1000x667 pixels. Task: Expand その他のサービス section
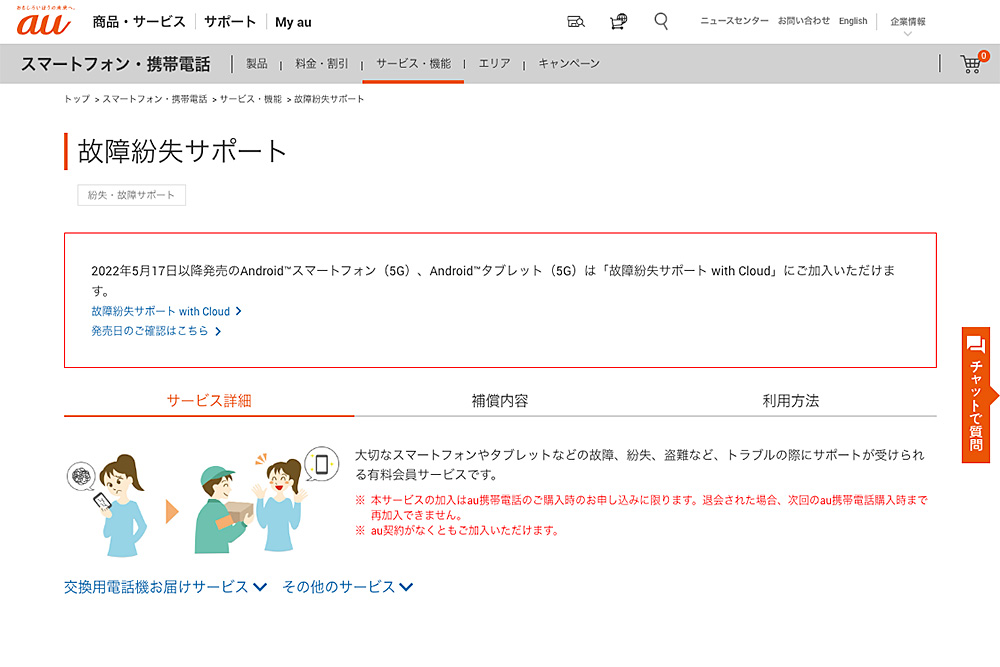click(348, 587)
